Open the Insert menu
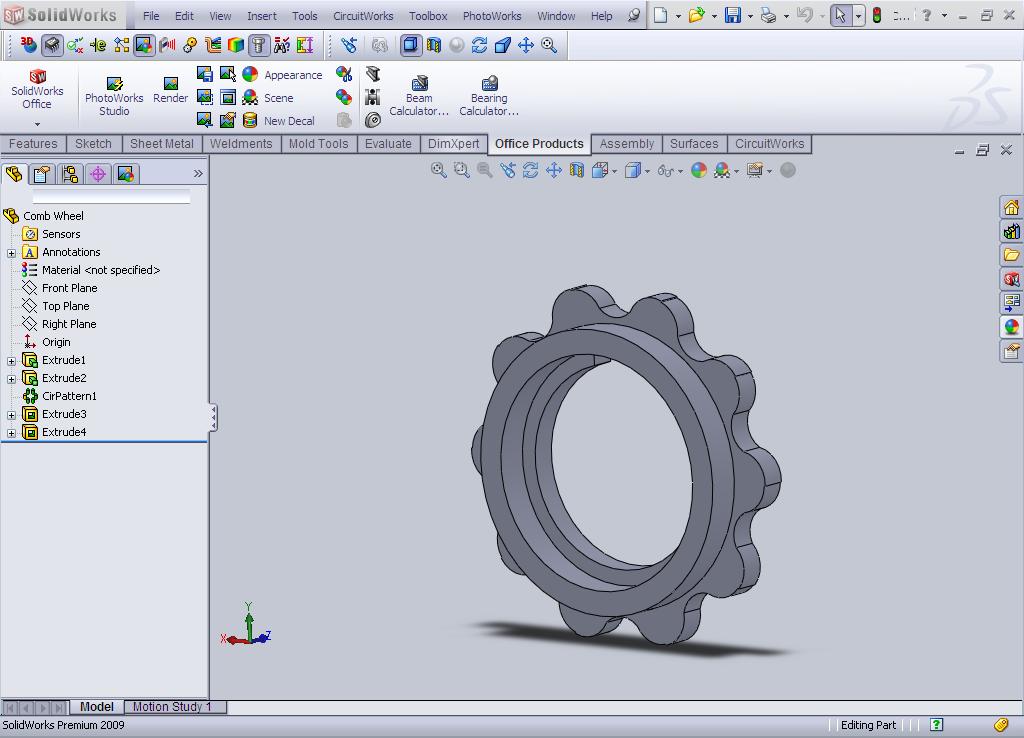The image size is (1024, 738). click(x=261, y=16)
